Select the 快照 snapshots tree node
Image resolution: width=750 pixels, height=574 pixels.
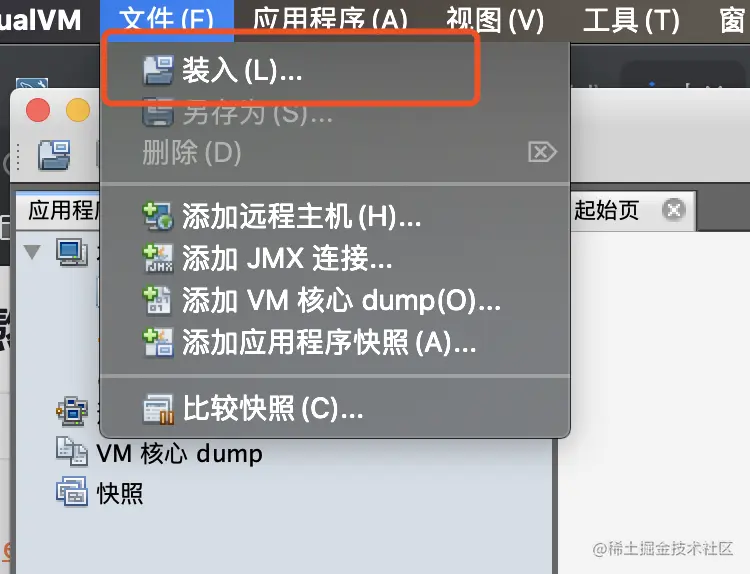coord(99,493)
